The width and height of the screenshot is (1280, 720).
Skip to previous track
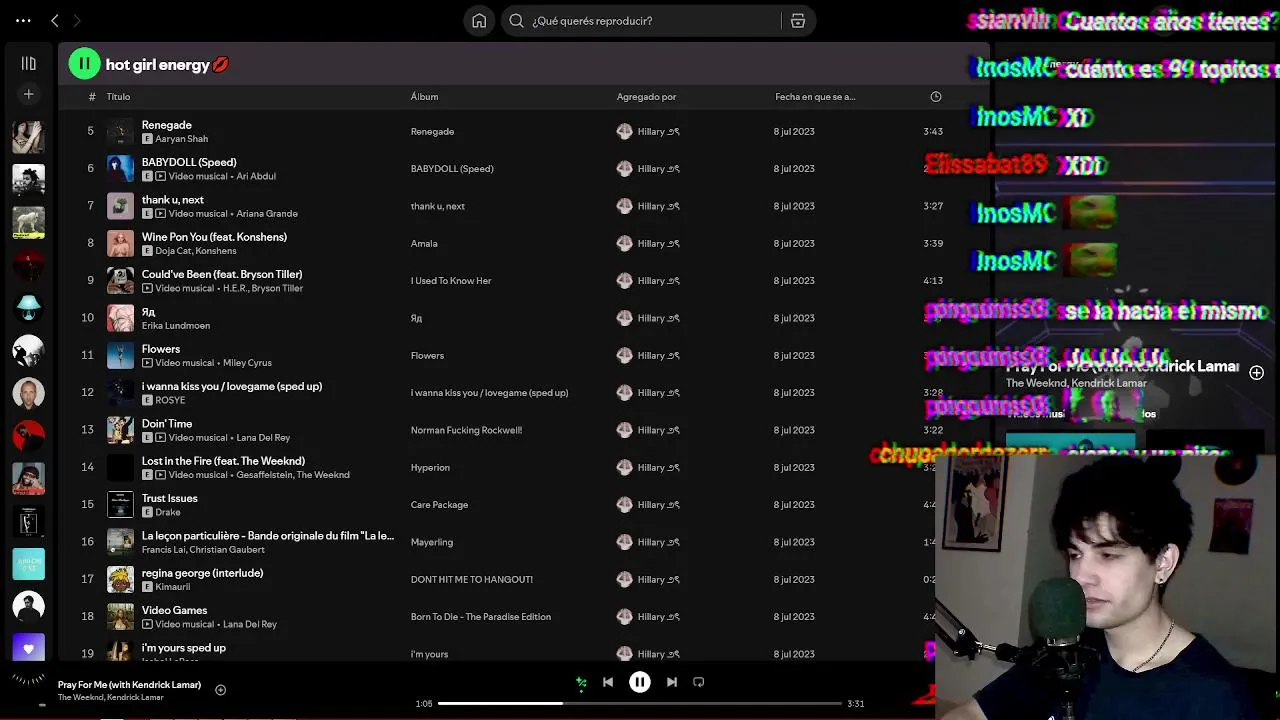pos(608,682)
